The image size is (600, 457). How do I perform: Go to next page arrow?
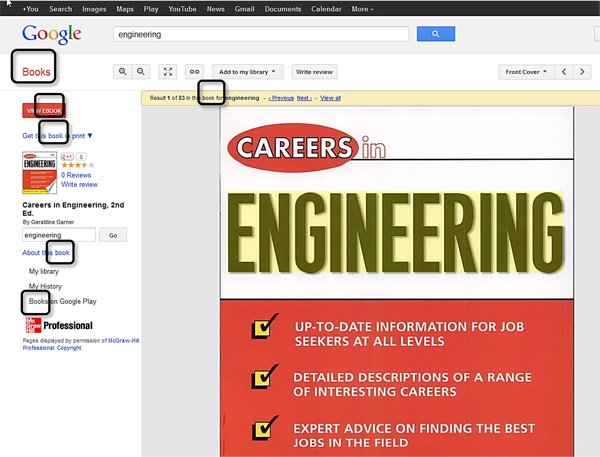click(x=582, y=72)
